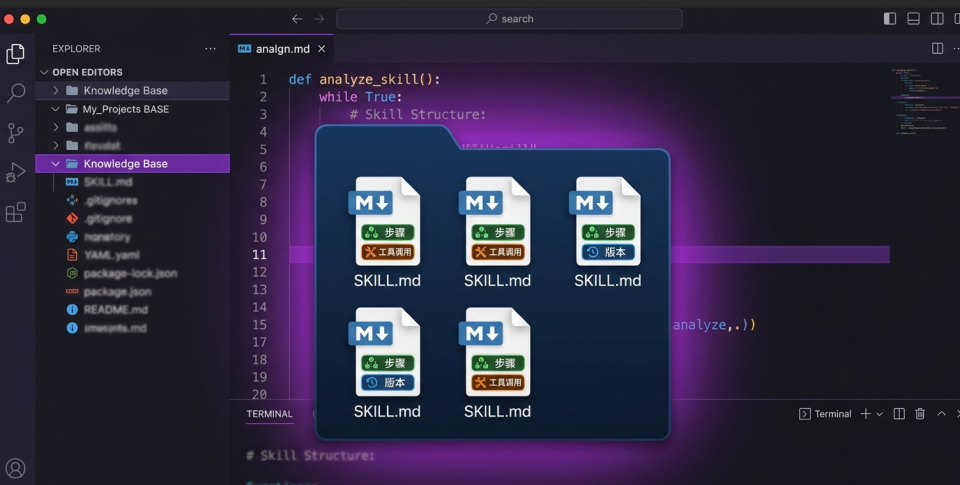
Task: Create a new terminal with the plus
Action: (x=866, y=414)
